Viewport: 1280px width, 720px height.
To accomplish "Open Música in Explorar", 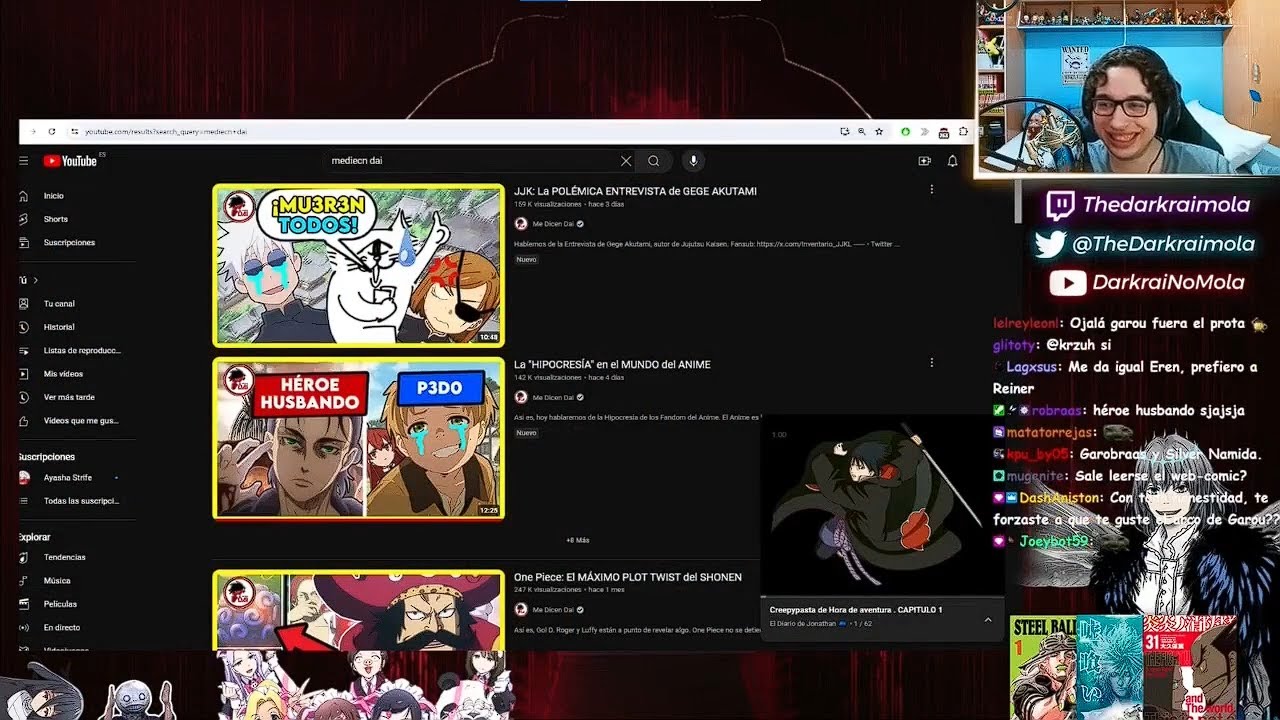I will [x=57, y=581].
